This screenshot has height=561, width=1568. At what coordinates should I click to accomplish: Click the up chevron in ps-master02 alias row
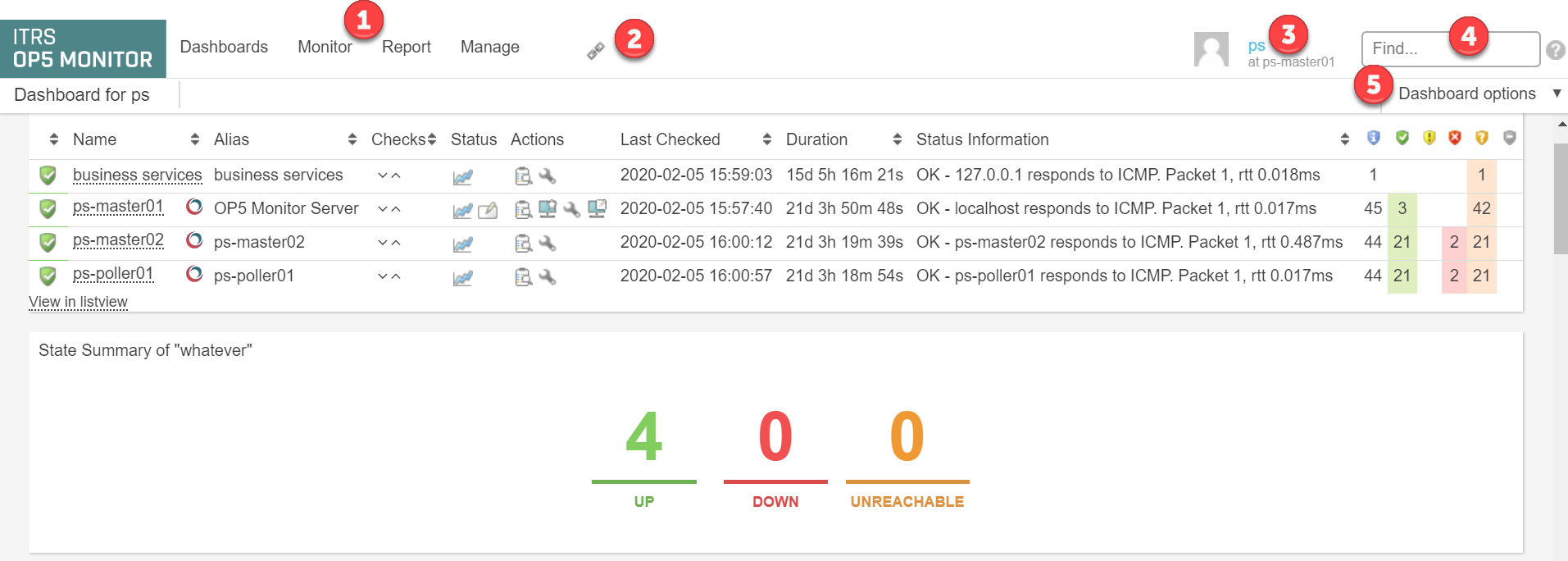pyautogui.click(x=396, y=243)
